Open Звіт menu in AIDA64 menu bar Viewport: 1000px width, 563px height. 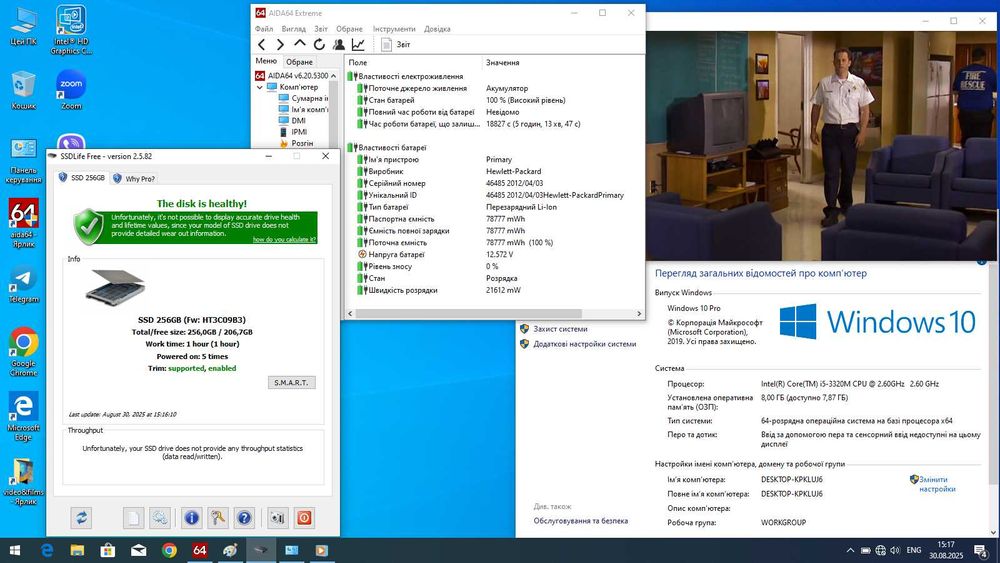(x=321, y=29)
